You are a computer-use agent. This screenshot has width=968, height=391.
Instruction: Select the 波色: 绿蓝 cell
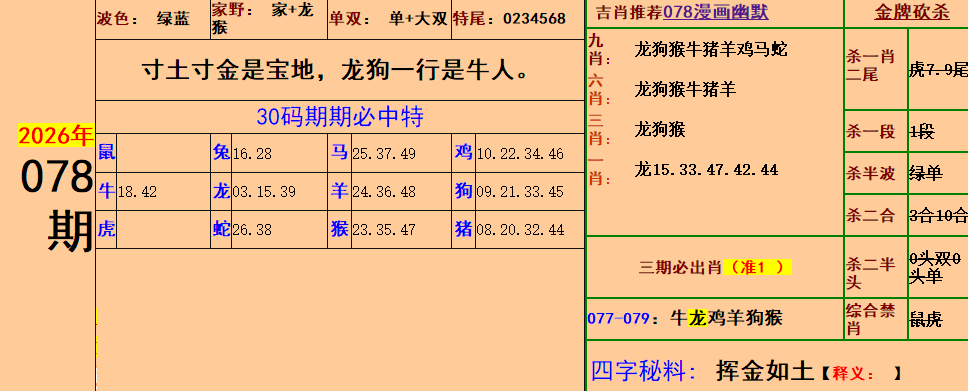click(152, 20)
